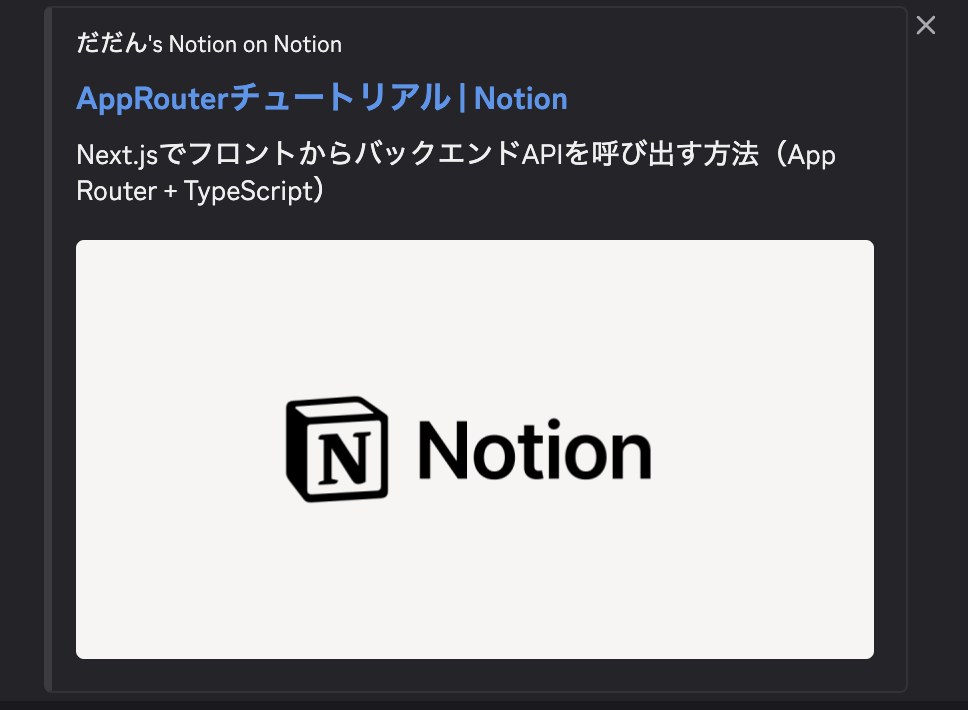Select the description starting with Next.jsで
The image size is (968, 710).
tap(456, 172)
